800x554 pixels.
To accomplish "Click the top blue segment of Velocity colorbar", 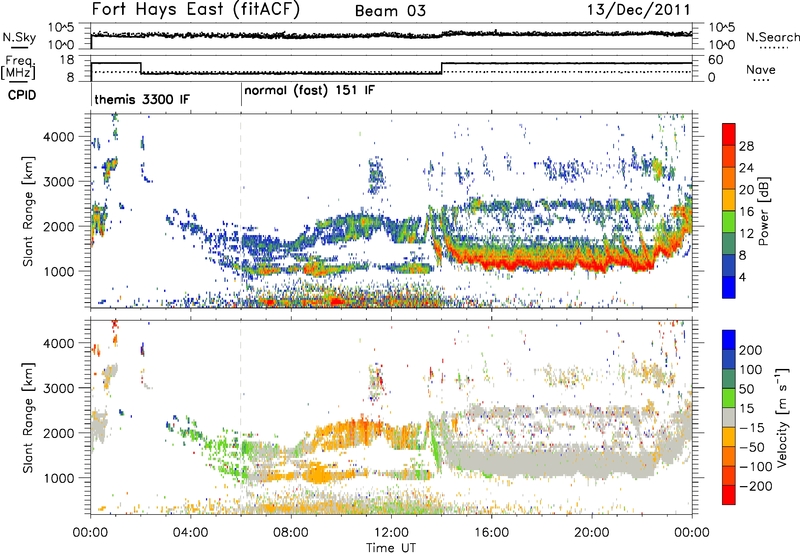I will click(729, 340).
